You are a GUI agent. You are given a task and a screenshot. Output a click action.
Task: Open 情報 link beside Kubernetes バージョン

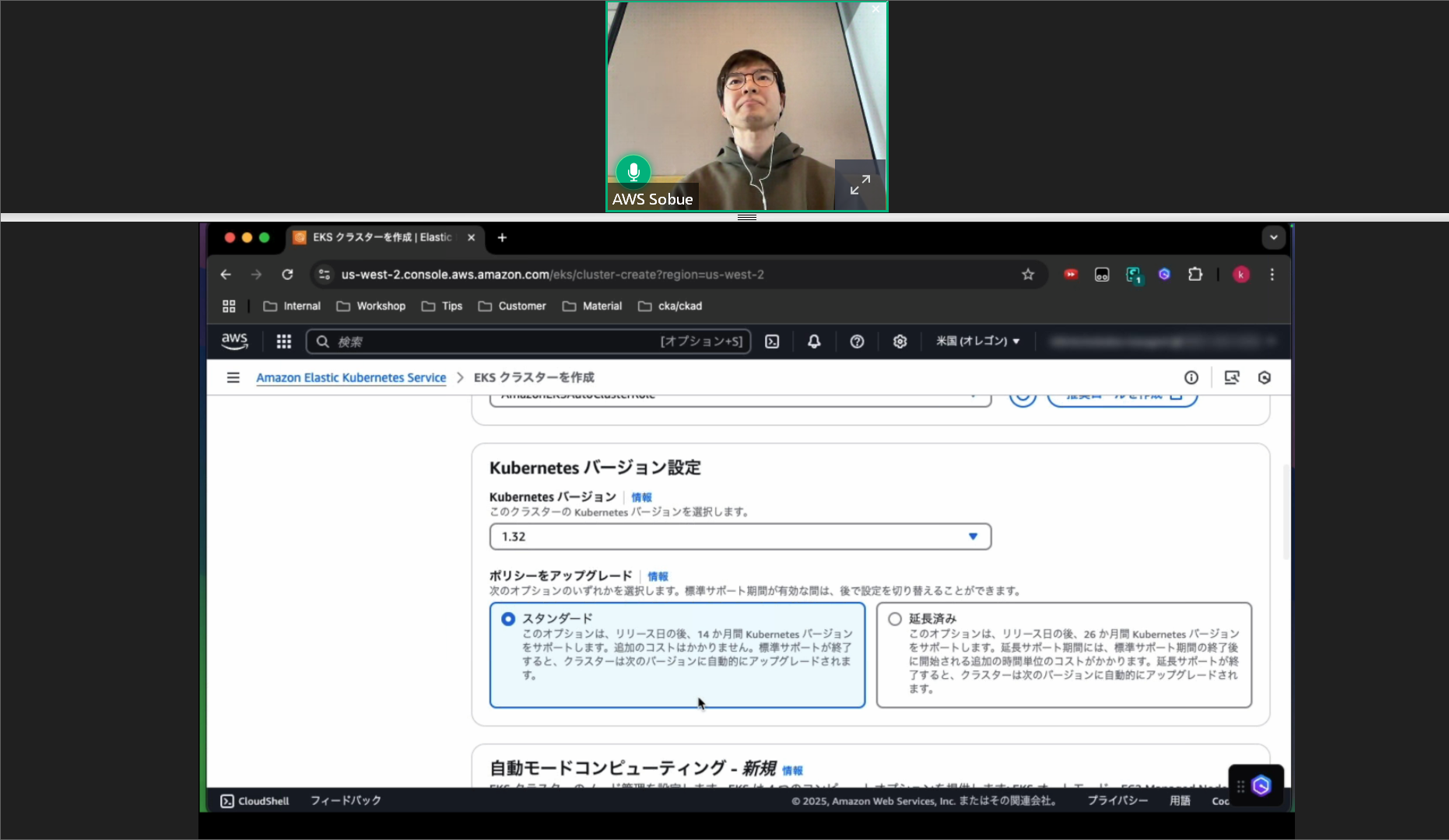coord(641,498)
